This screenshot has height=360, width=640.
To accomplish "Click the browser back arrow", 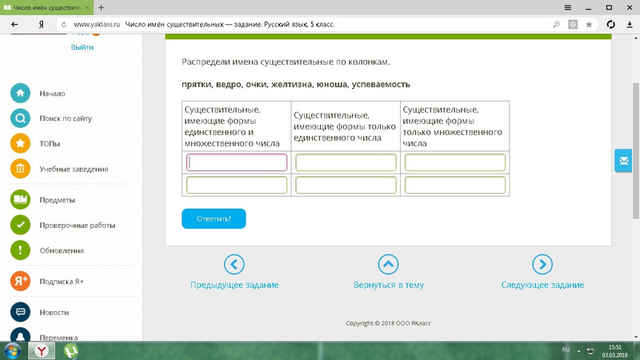I will [x=15, y=24].
